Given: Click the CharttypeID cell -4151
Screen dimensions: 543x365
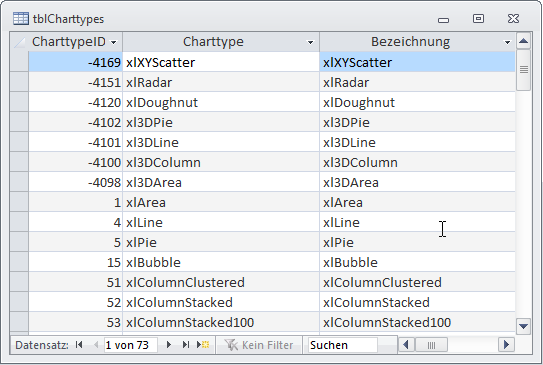Looking at the screenshot, I should [75, 82].
